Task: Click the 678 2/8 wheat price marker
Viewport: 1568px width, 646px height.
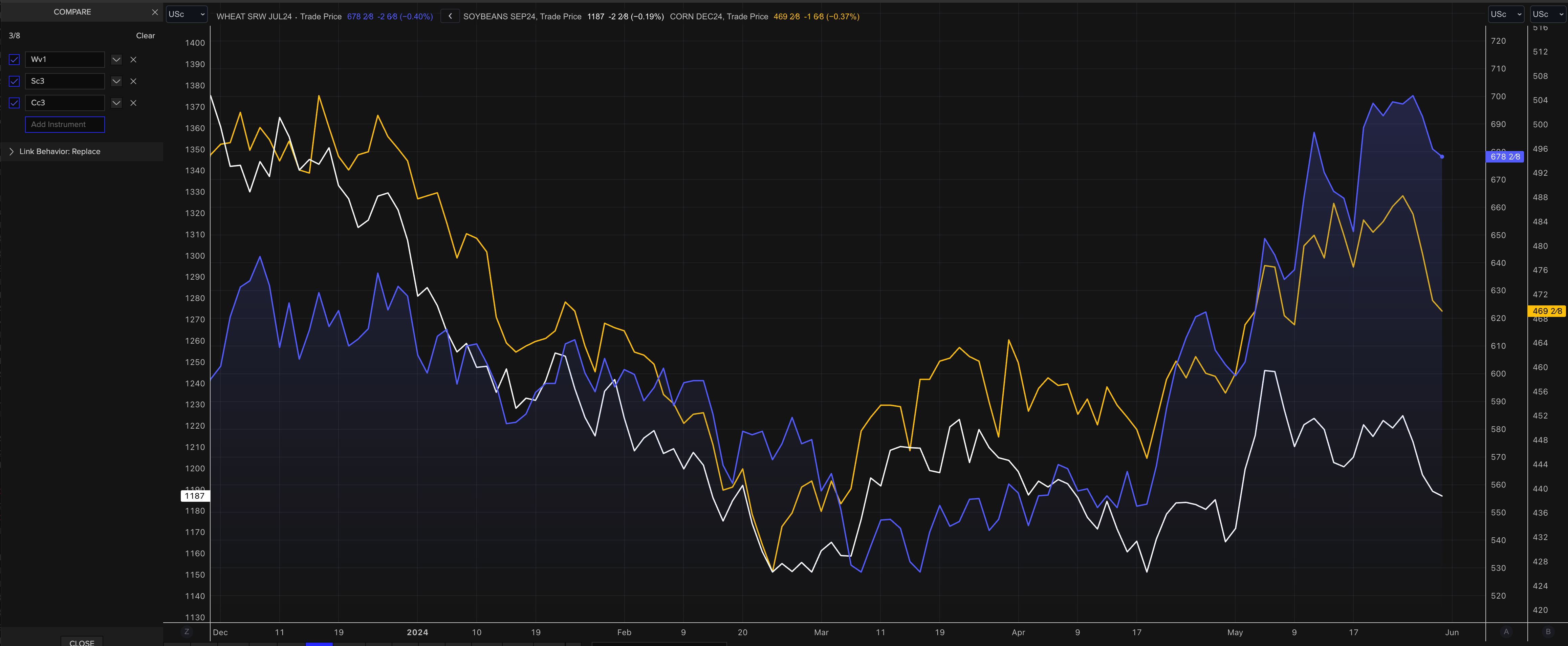Action: click(x=1505, y=156)
